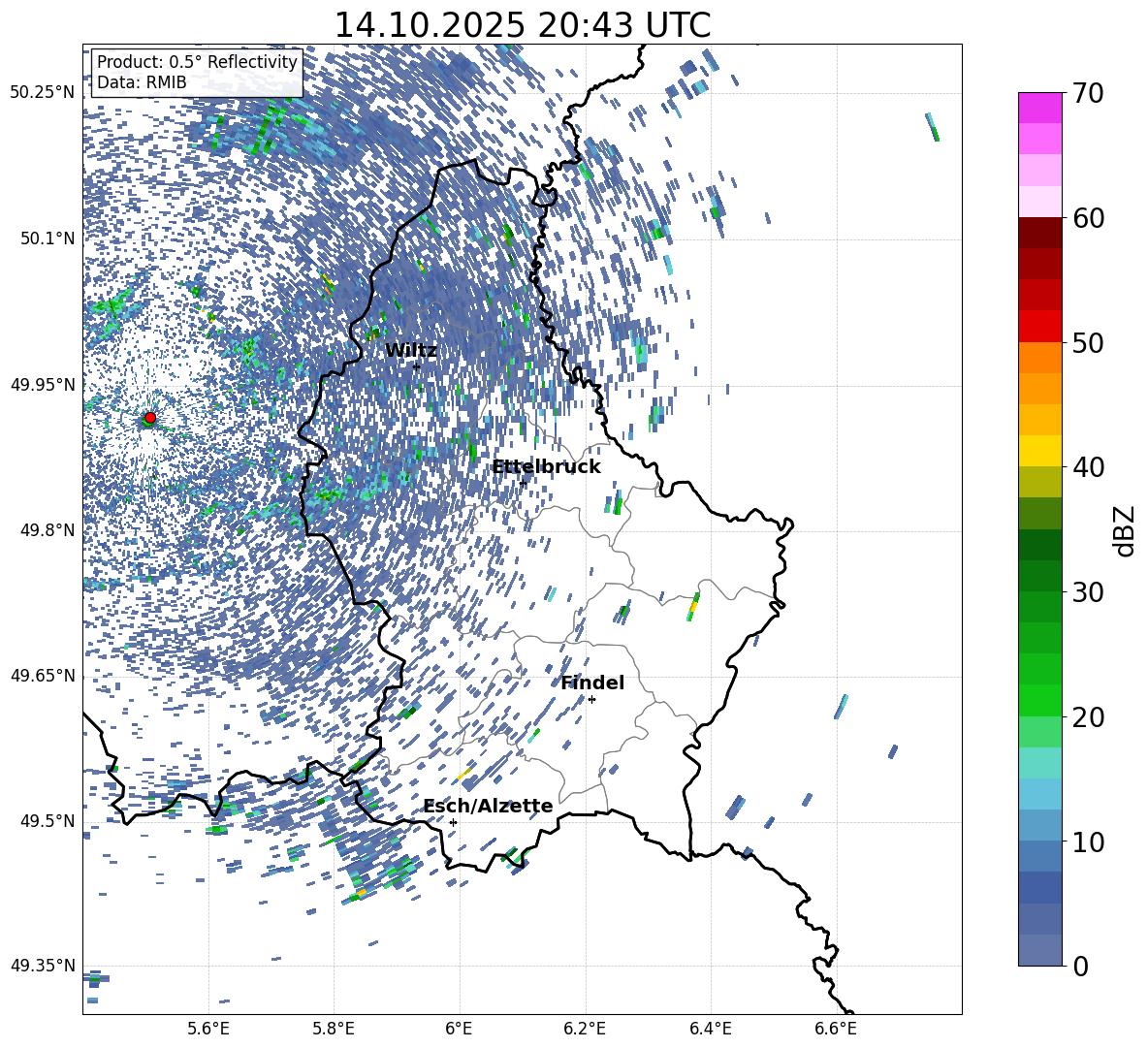
Task: Click the title '14.10.2025 20:43 UTC'
Action: (522, 25)
